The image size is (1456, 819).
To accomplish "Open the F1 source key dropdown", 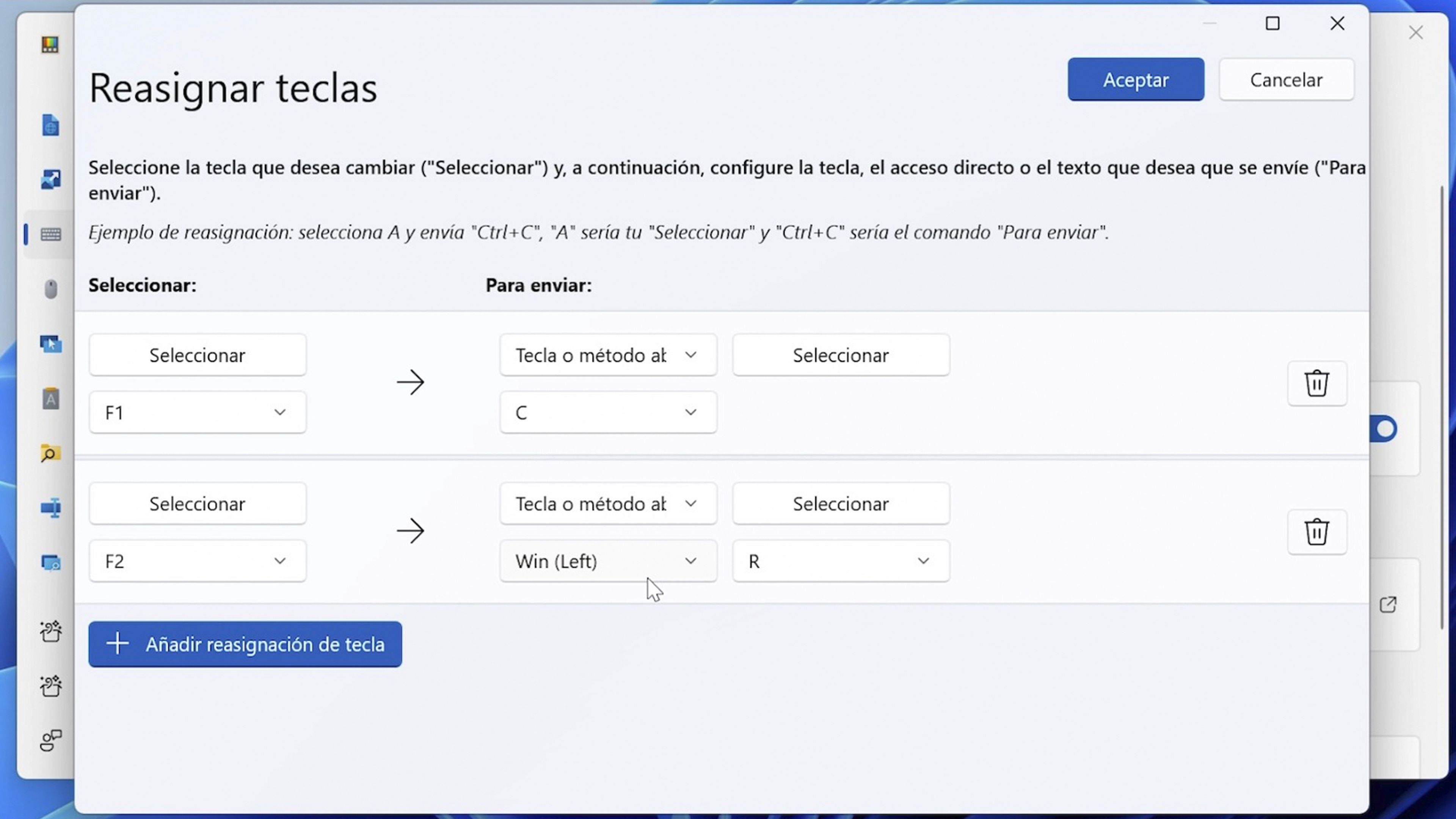I will [x=197, y=413].
